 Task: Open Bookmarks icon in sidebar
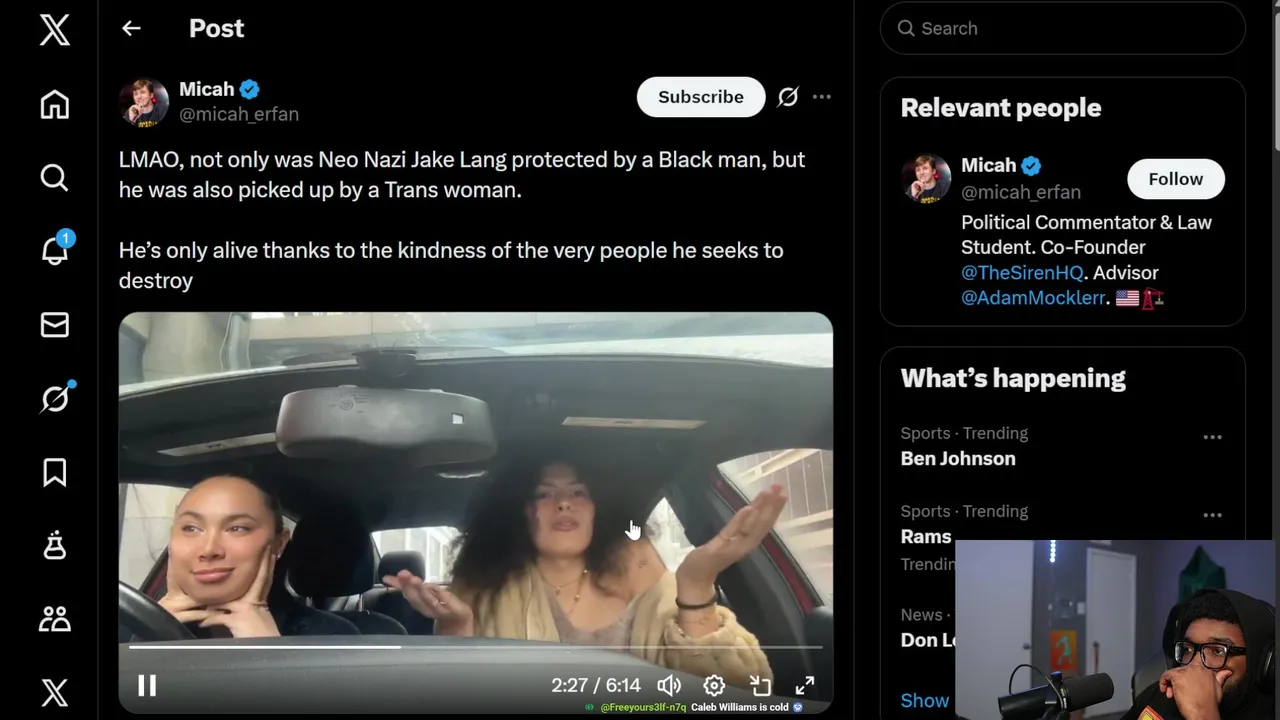pyautogui.click(x=54, y=472)
